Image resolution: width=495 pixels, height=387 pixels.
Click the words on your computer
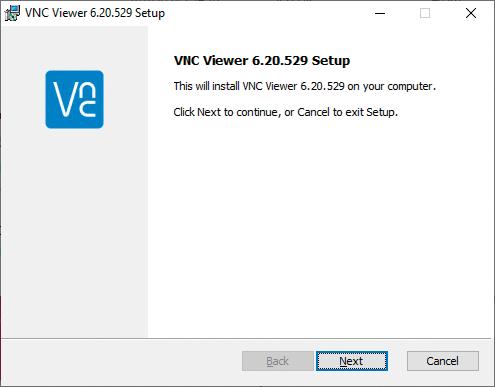point(392,87)
